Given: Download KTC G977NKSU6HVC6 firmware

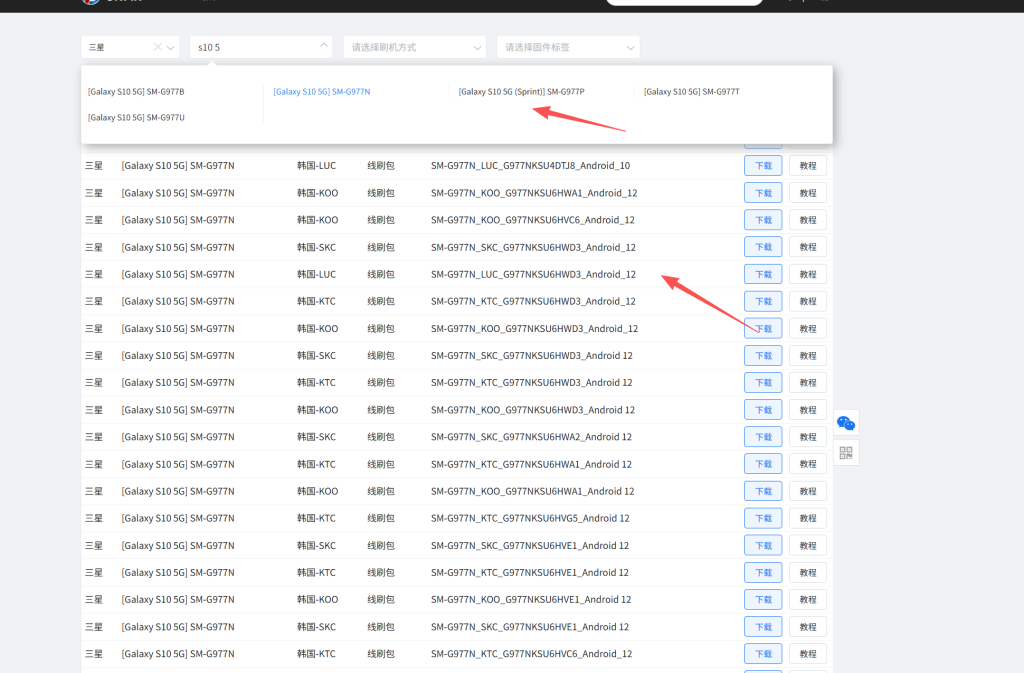Looking at the screenshot, I should 763,653.
